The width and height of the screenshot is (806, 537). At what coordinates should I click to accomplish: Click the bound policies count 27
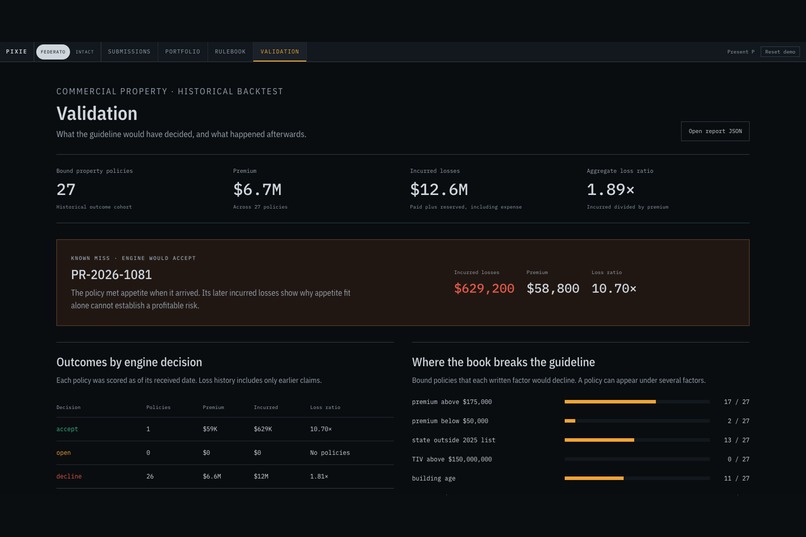(66, 190)
